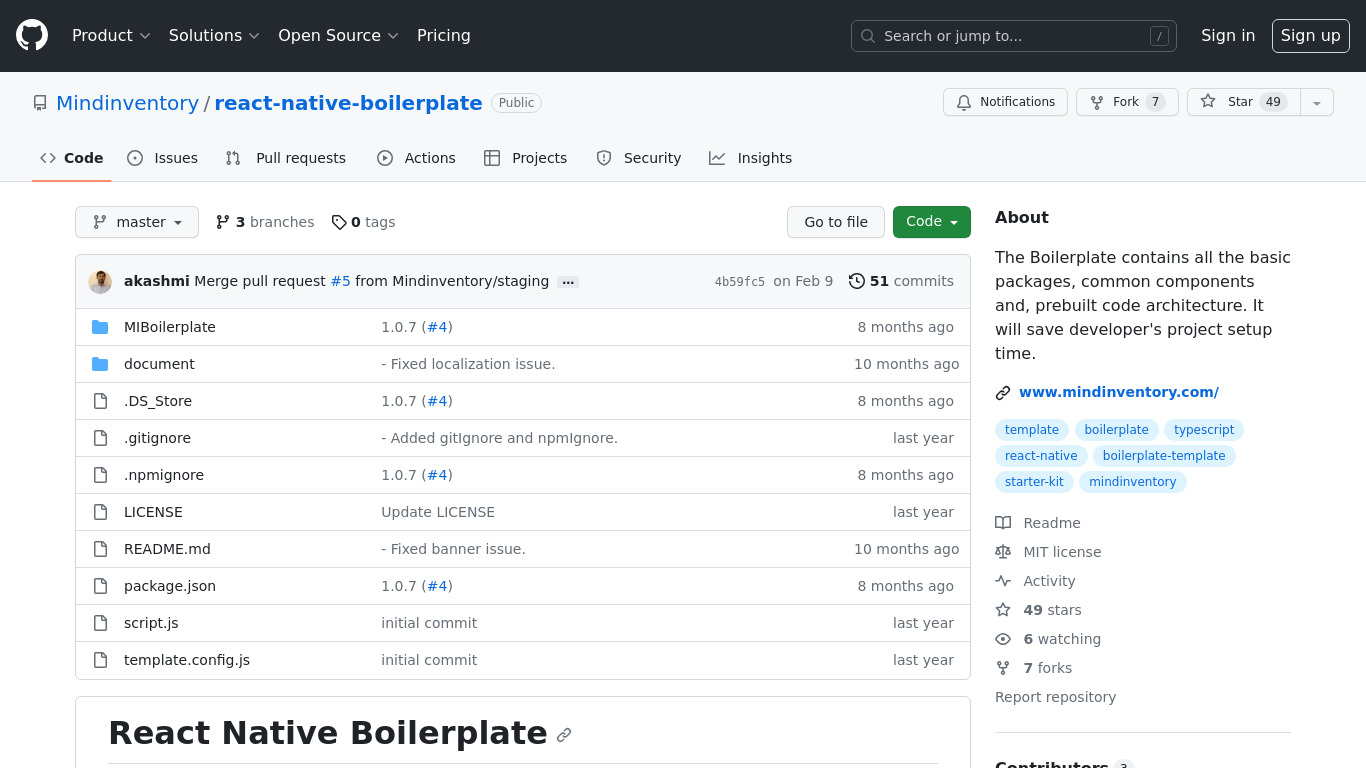Open the master branch dropdown
The image size is (1366, 768).
(x=137, y=222)
